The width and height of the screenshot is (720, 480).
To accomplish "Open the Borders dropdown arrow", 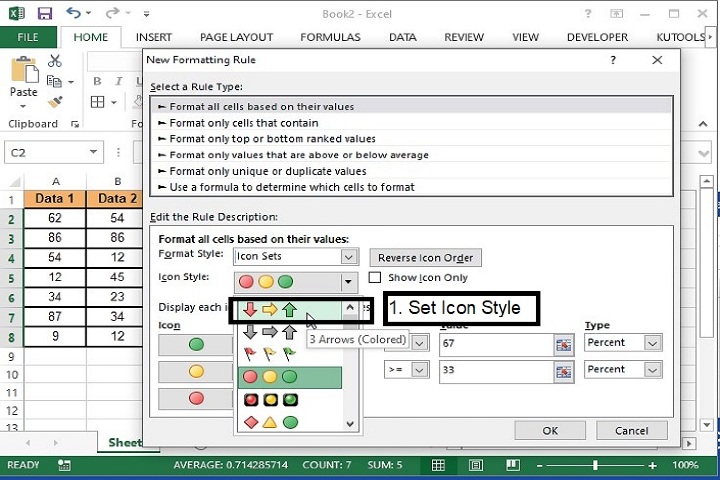I will tap(113, 102).
